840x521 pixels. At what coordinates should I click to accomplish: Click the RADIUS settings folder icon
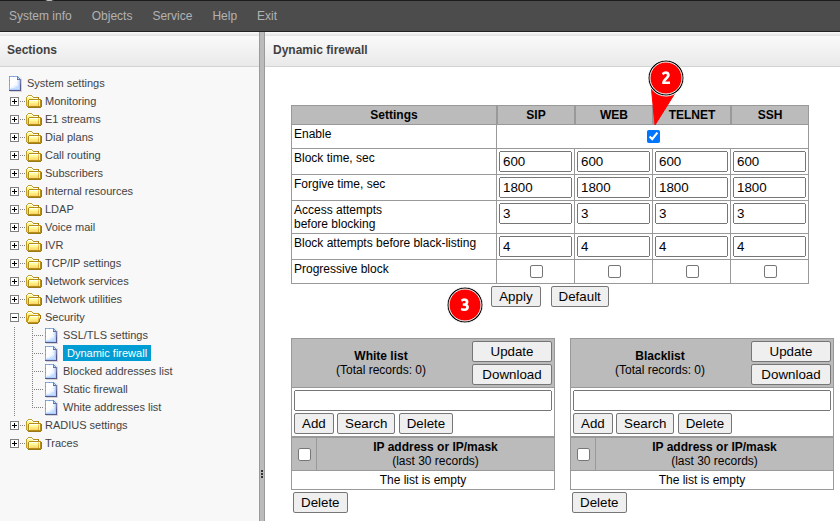34,426
